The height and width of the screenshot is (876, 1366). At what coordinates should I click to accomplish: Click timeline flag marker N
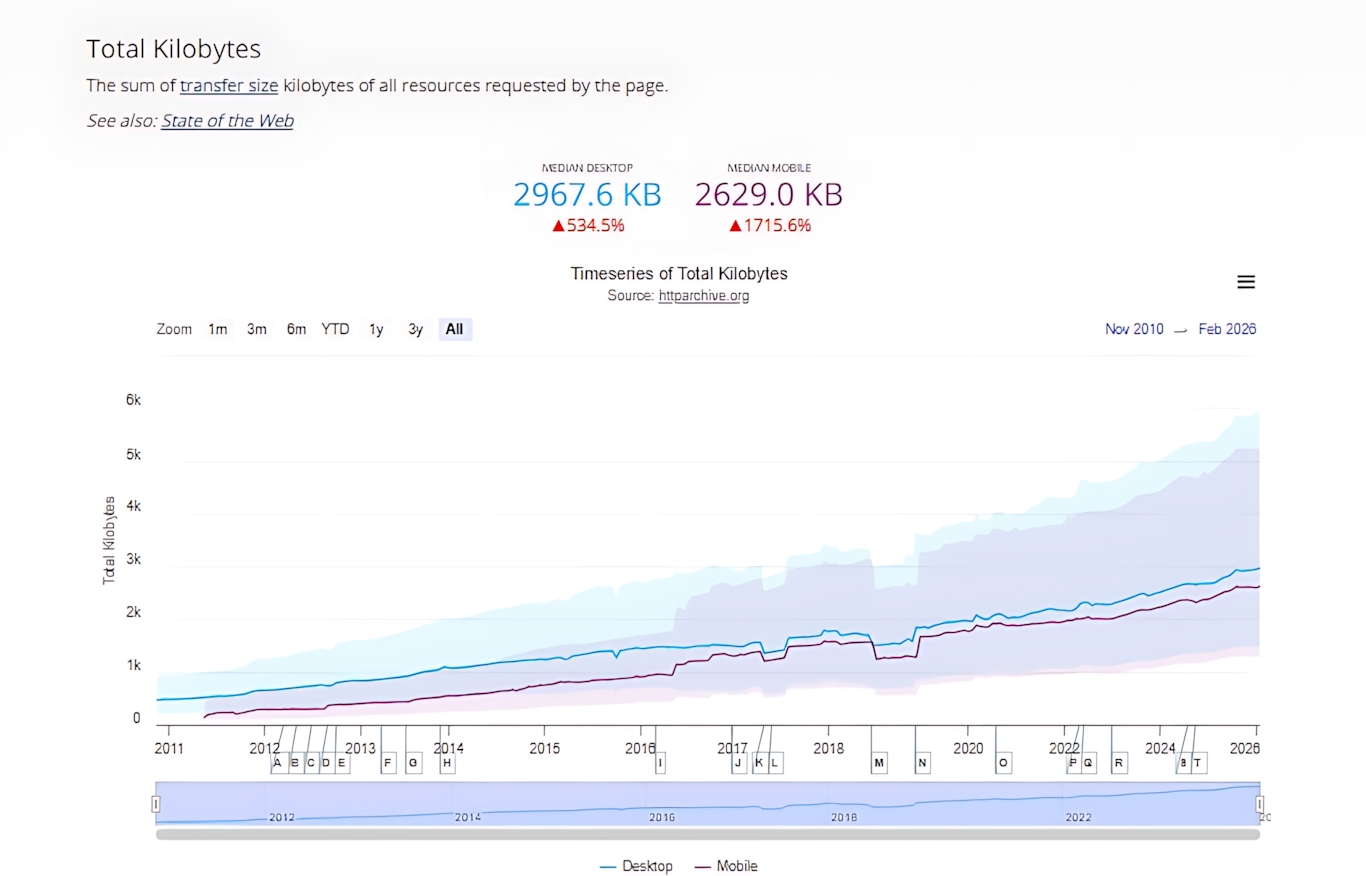(922, 763)
